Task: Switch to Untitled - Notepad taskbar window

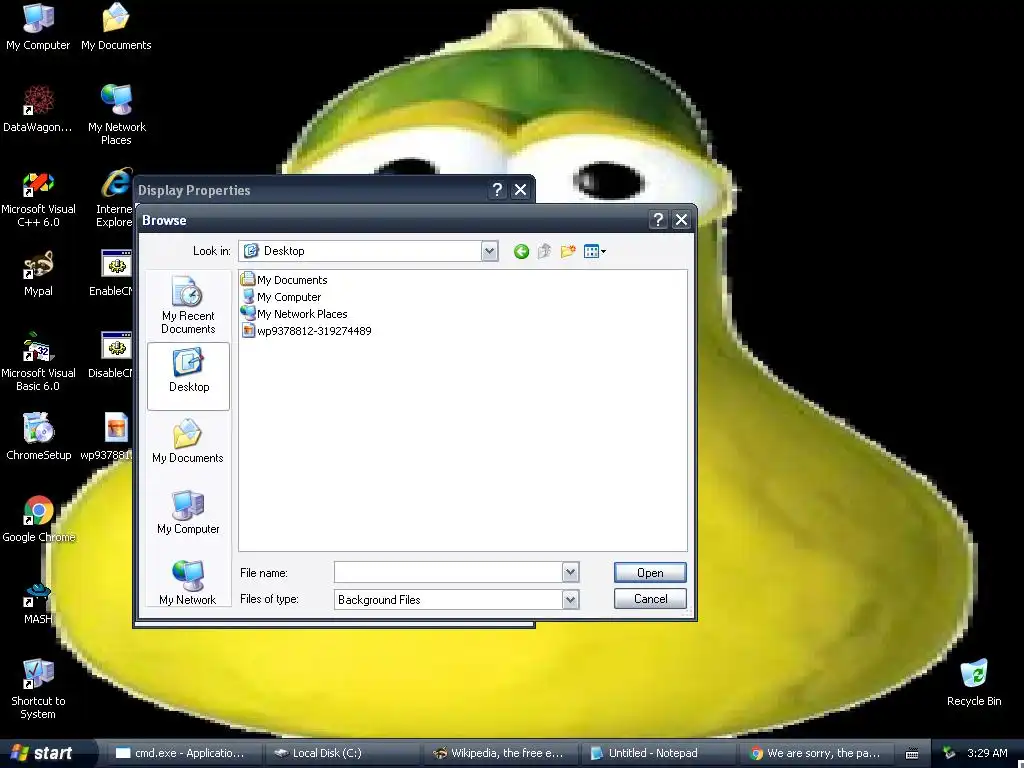Action: point(657,753)
